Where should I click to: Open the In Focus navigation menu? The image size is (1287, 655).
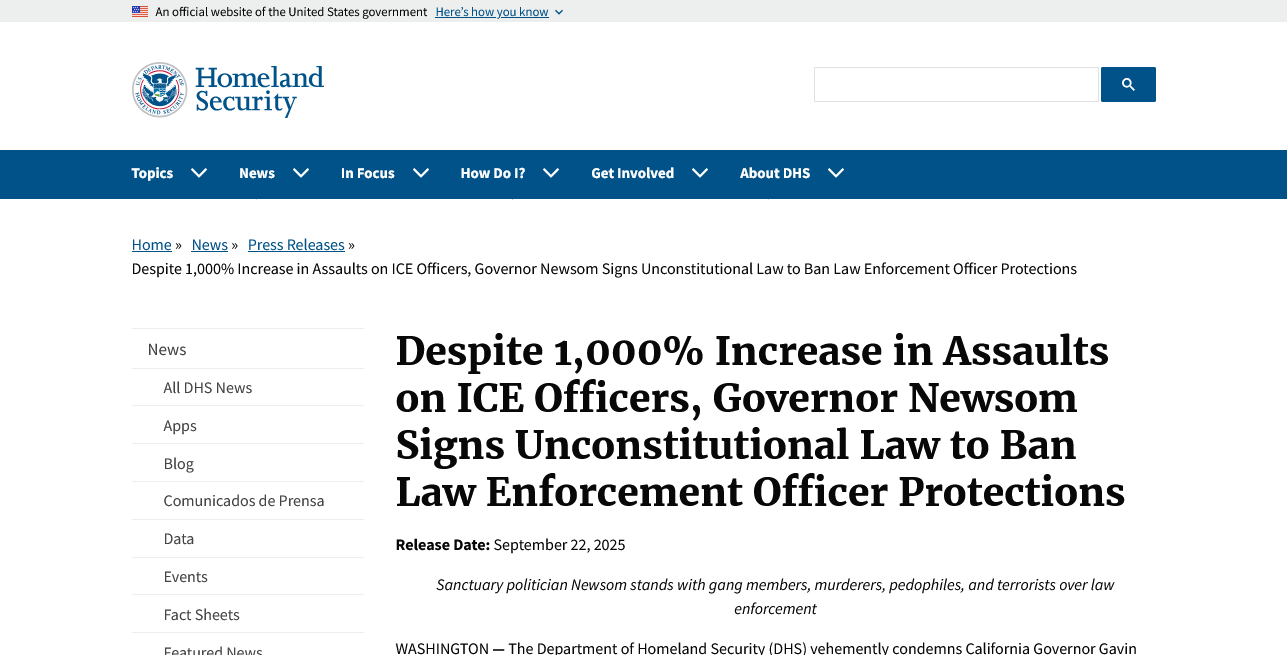click(x=368, y=173)
